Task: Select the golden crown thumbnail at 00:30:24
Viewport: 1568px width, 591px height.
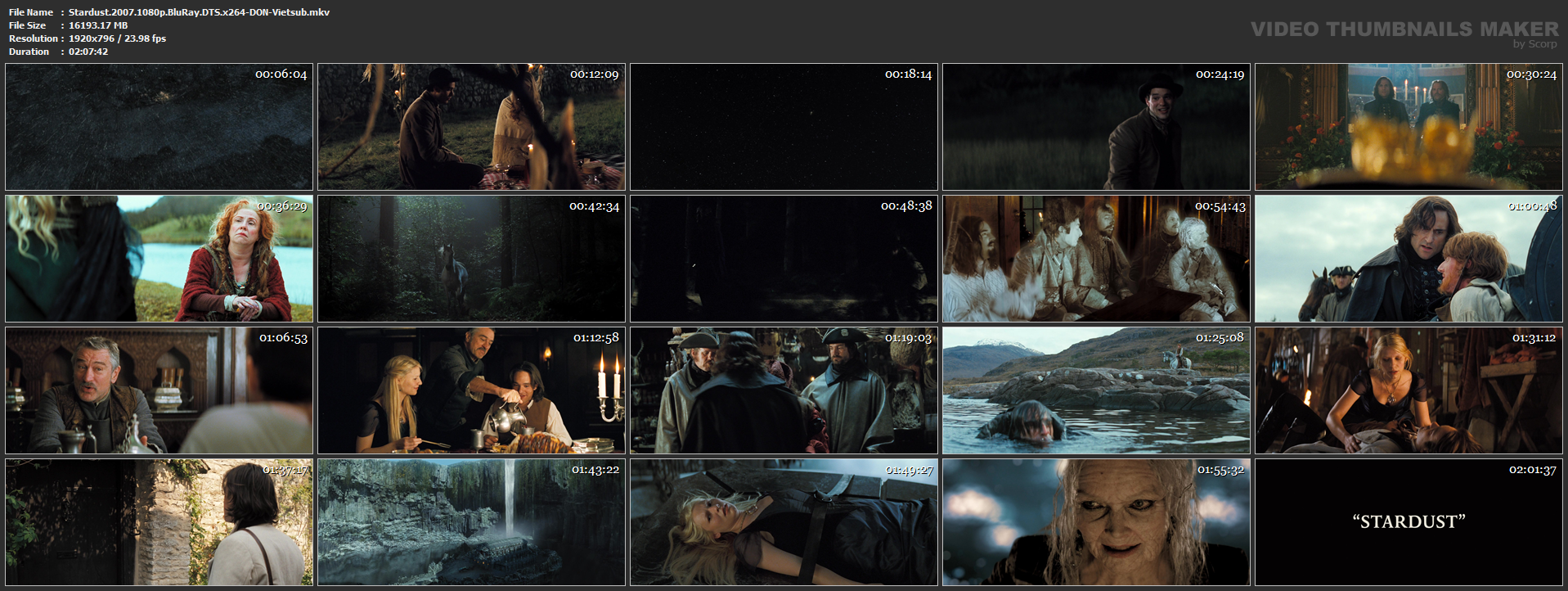Action: (1409, 127)
